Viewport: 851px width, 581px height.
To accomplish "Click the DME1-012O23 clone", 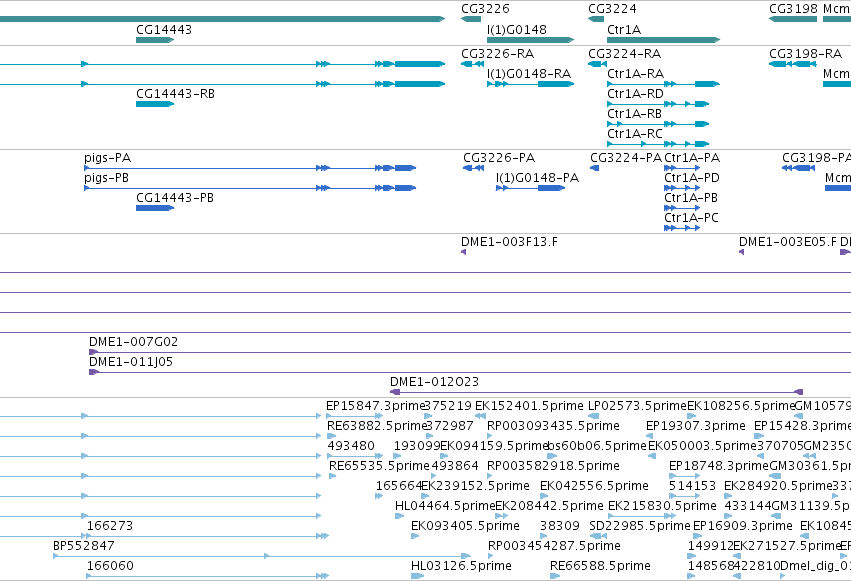I will [596, 392].
